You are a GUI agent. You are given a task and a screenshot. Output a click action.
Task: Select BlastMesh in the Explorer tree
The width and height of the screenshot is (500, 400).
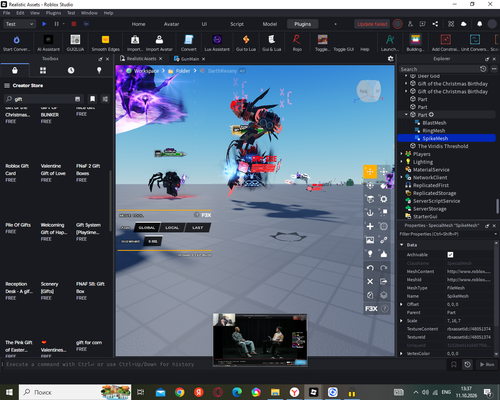click(x=434, y=123)
